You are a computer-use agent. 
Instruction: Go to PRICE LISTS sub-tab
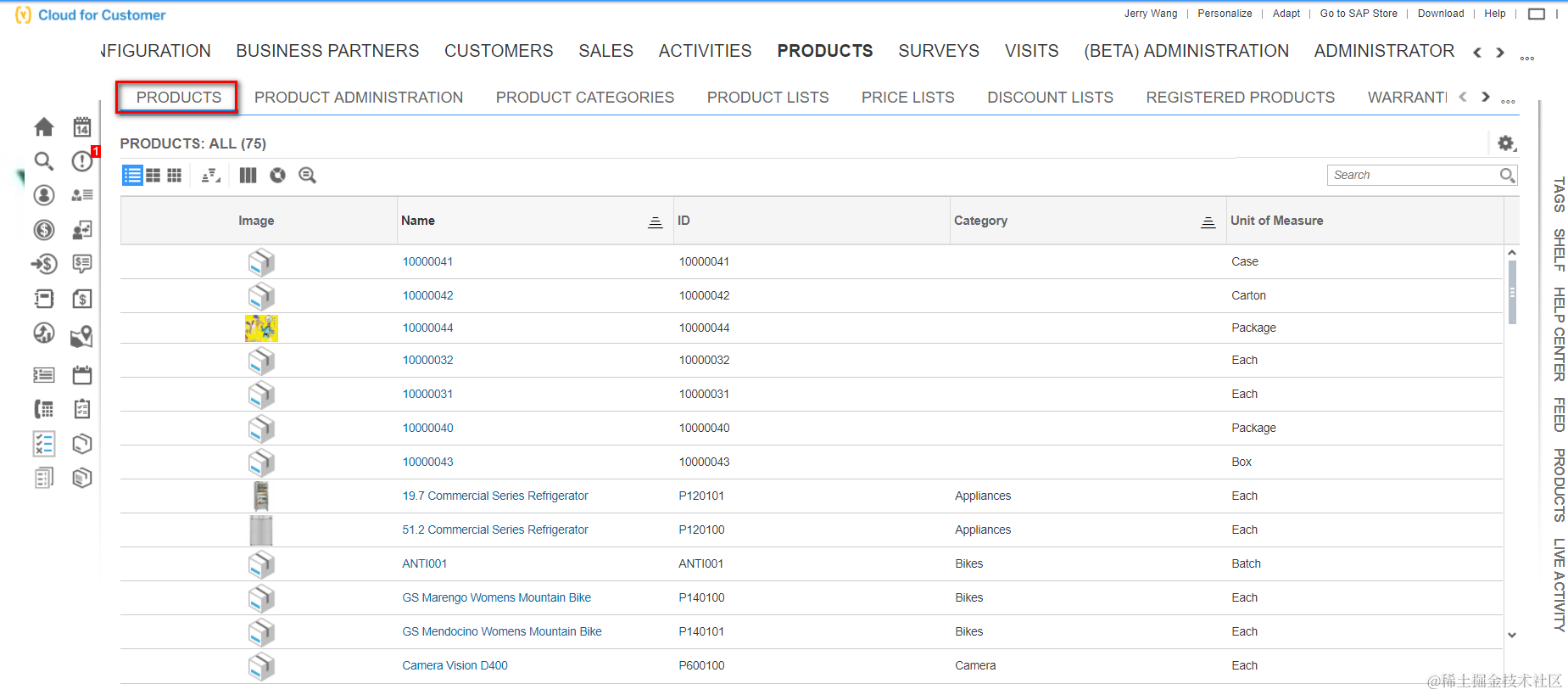tap(908, 98)
